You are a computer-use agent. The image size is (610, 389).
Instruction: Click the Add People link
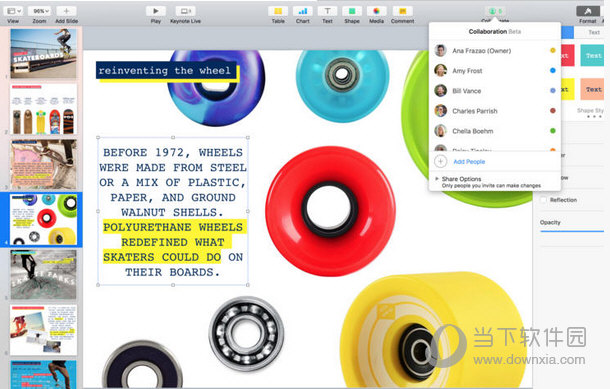(469, 162)
